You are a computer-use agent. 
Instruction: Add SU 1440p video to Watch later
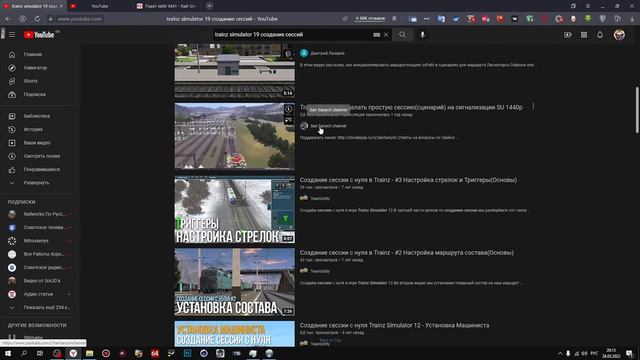(288, 109)
